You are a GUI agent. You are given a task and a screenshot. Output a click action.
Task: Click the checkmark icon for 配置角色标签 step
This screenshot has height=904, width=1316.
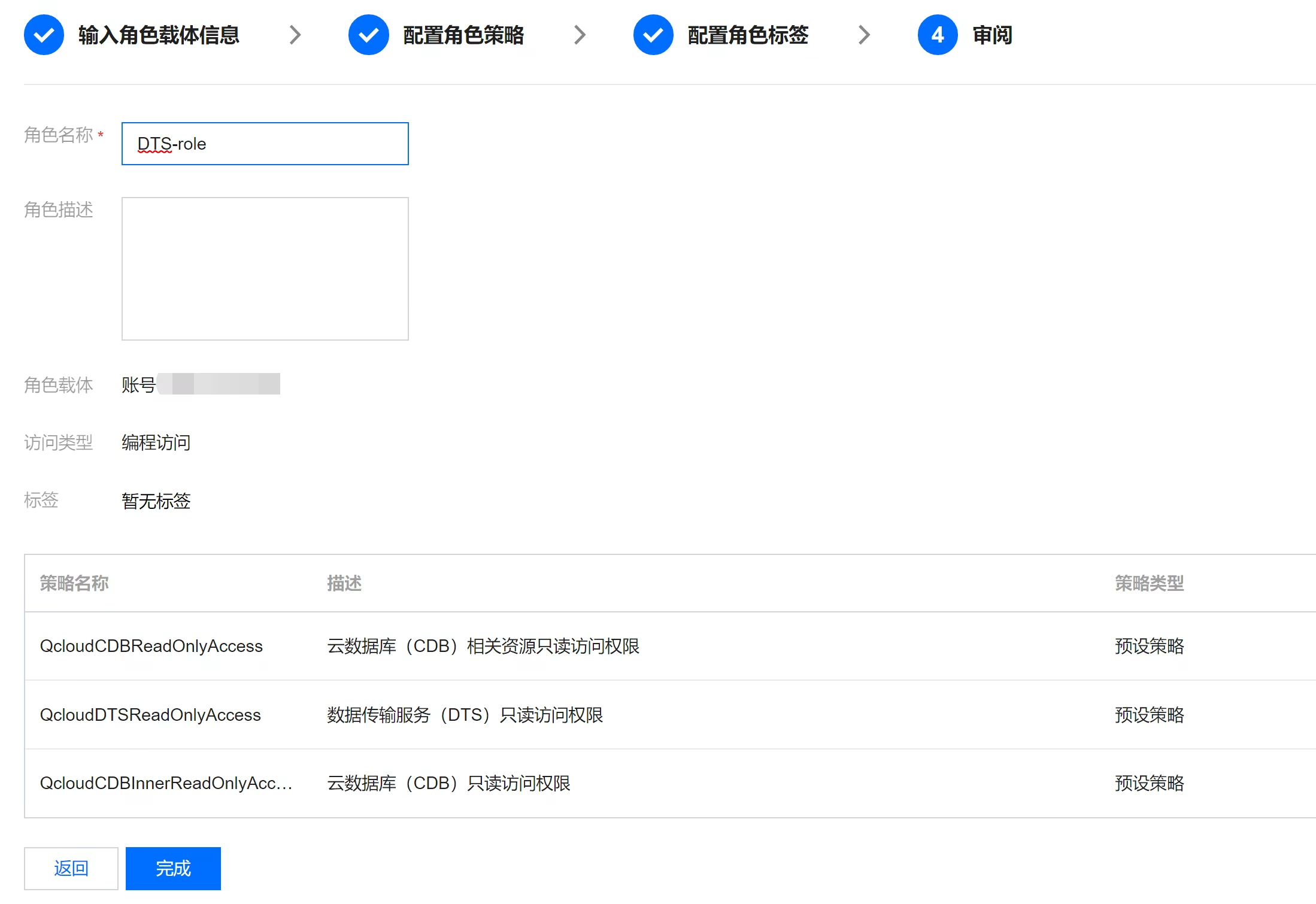[x=653, y=35]
